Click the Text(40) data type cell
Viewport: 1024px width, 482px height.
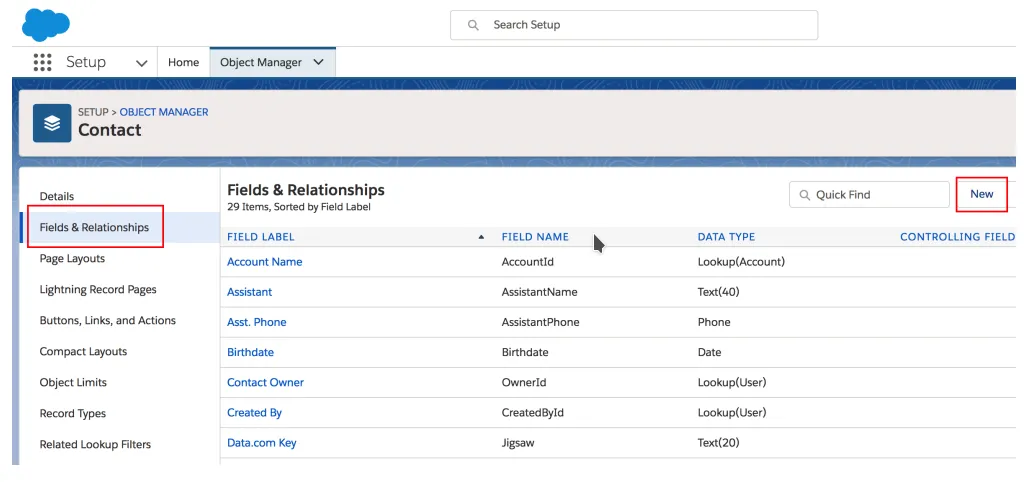[x=718, y=292]
